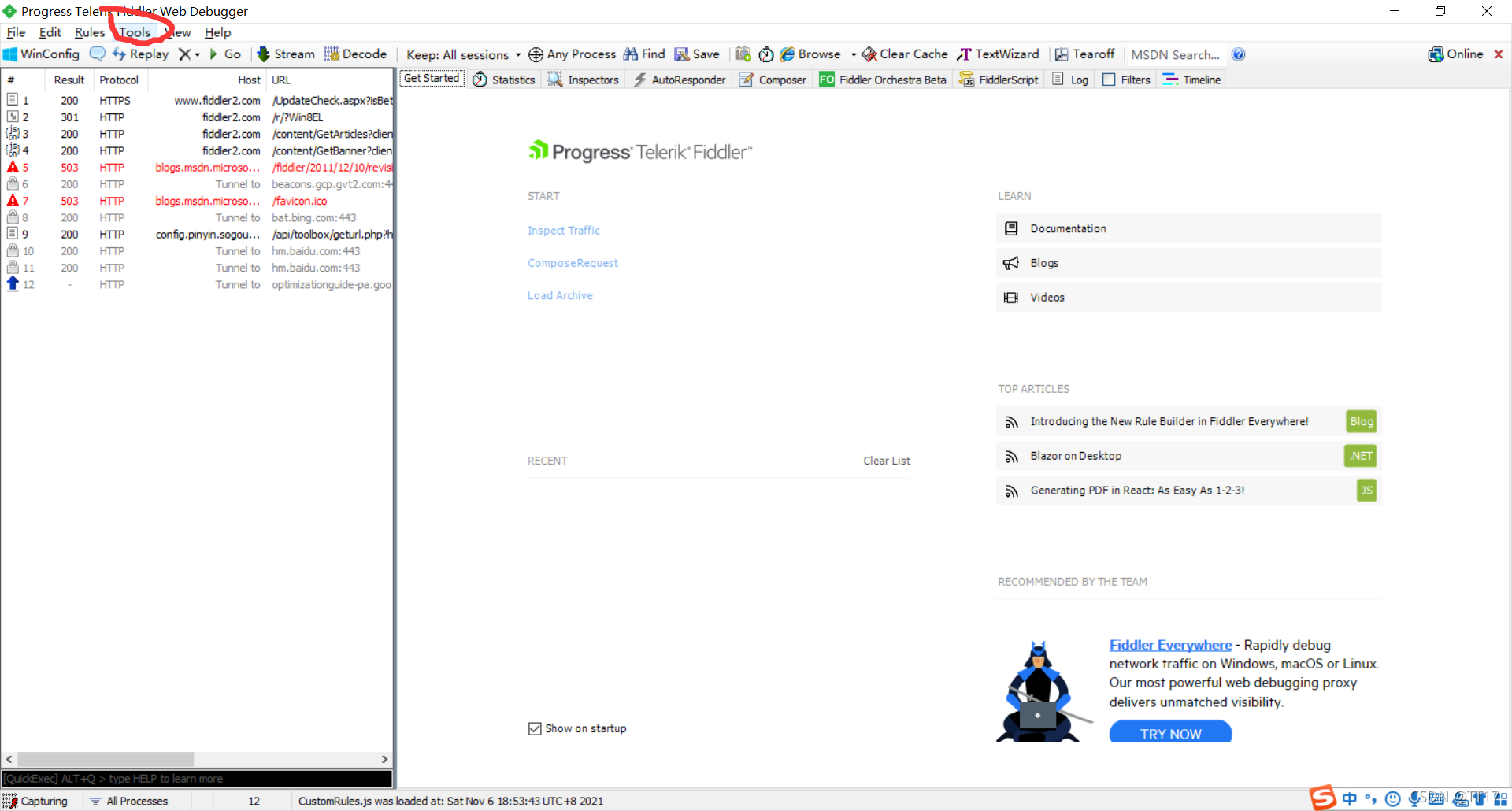The height and width of the screenshot is (811, 1512).
Task: Select session 1 www.fiddler2.com row
Action: (197, 100)
